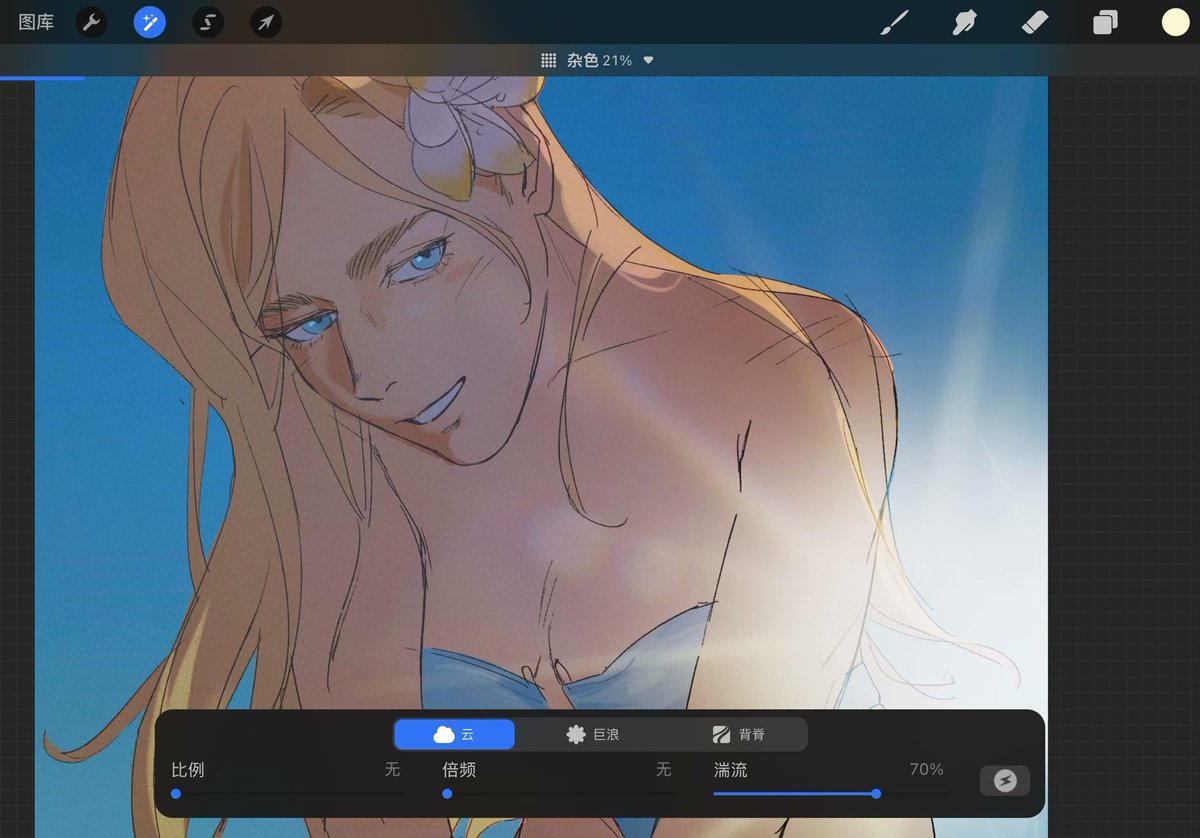1200x838 pixels.
Task: Click the striped icon on 背脊 tab
Action: click(x=721, y=734)
